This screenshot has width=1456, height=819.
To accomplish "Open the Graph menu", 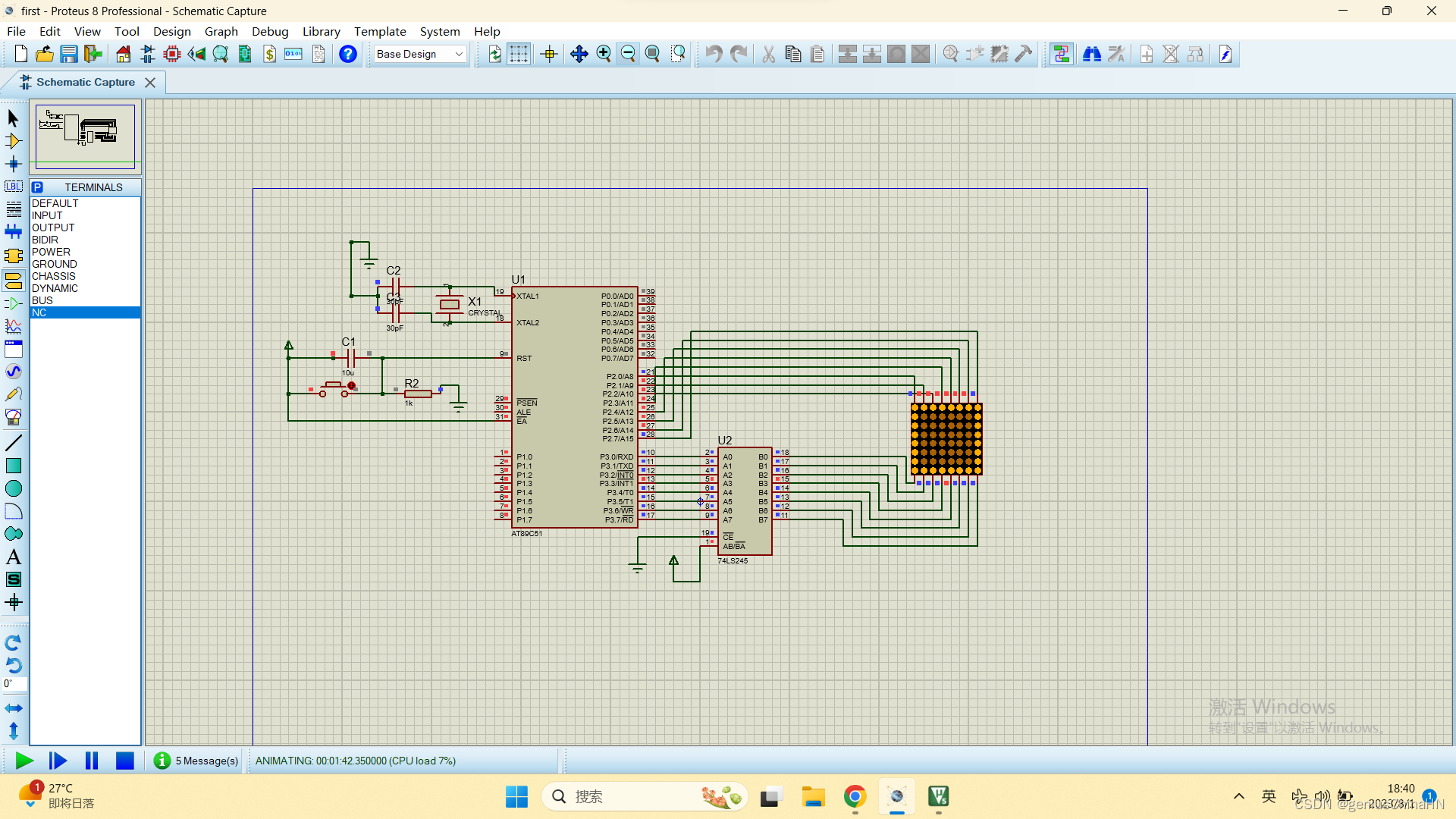I will [x=220, y=31].
